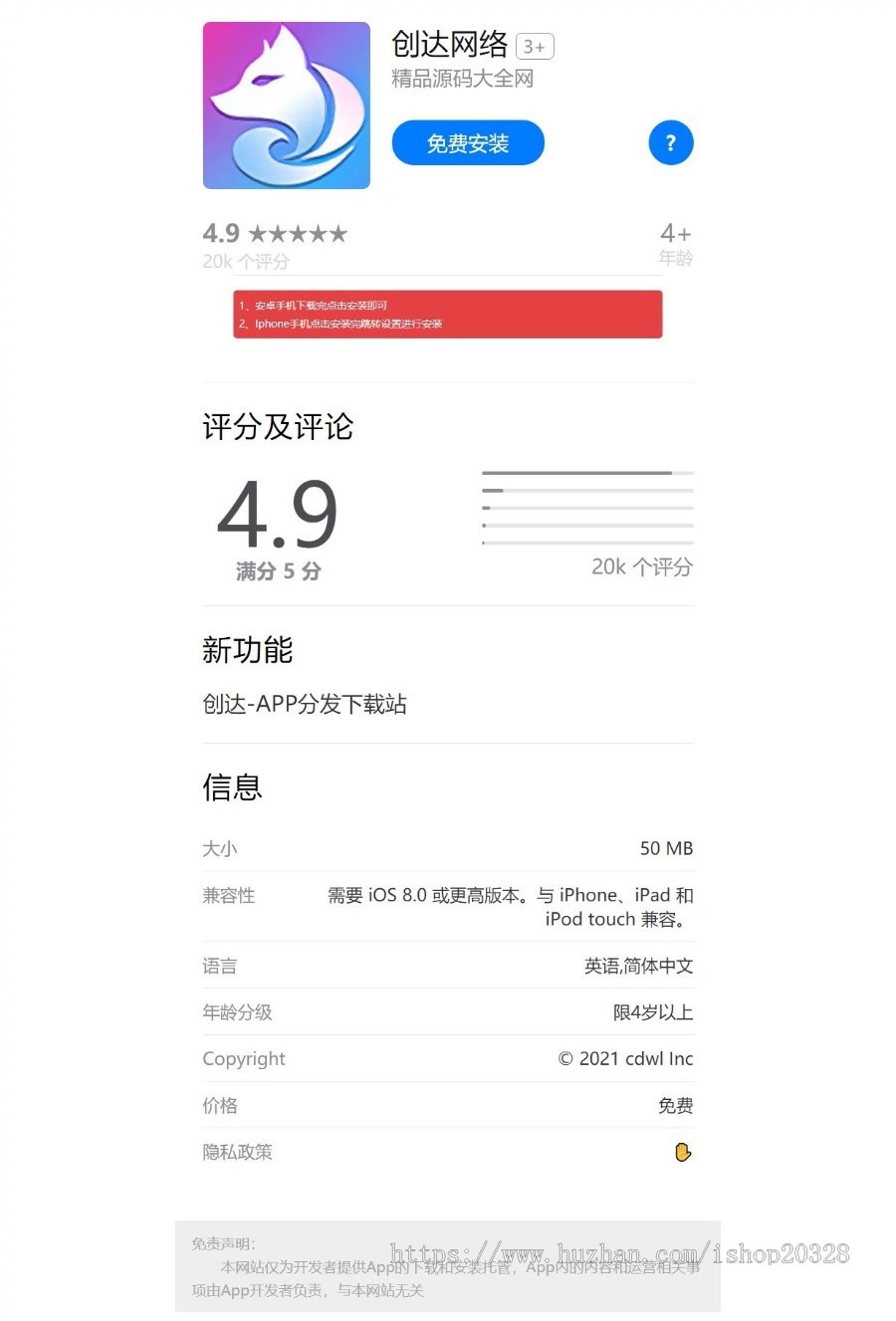Viewport: 896px width, 1321px height.
Task: Click the 大小 row label
Action: 220,849
